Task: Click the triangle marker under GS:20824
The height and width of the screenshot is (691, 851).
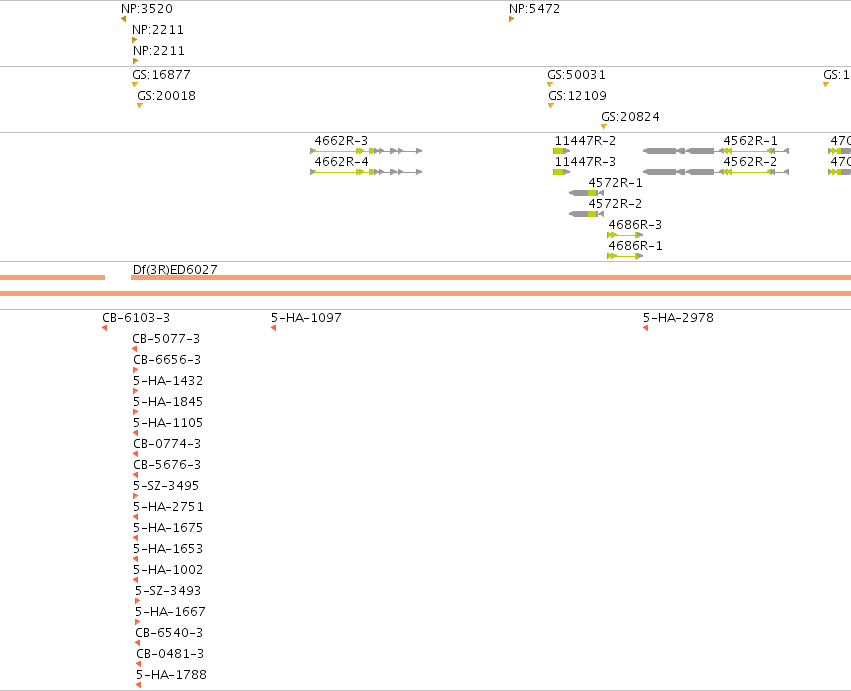Action: 604,126
